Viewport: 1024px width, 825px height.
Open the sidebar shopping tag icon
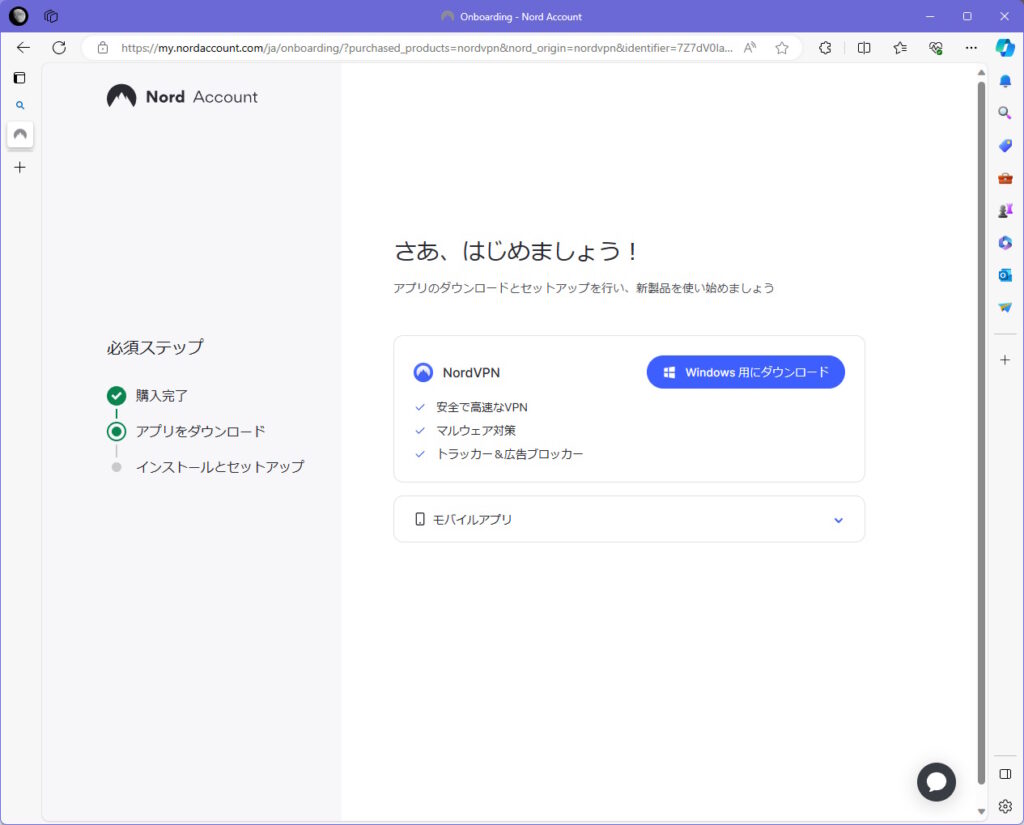coord(1005,145)
